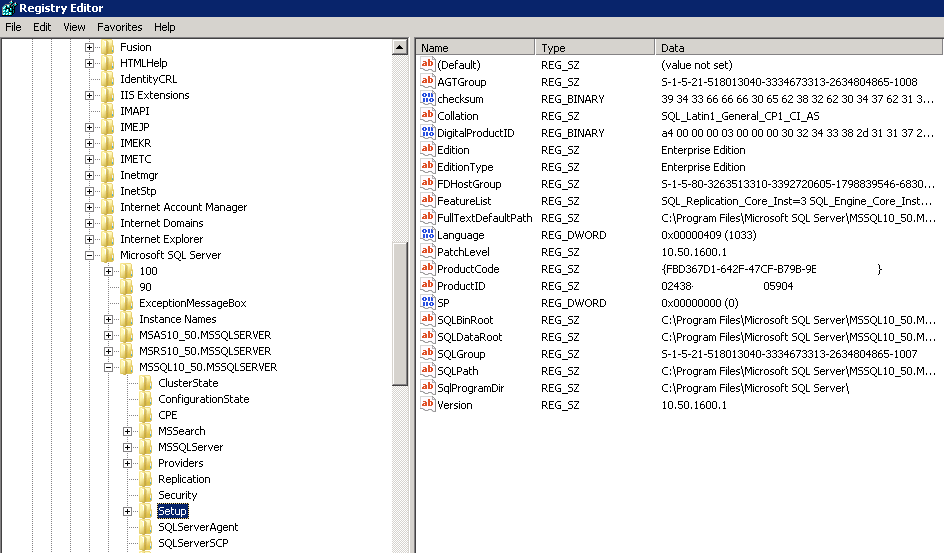Click the string icon of the Collation value
The image size is (944, 553).
coord(427,115)
